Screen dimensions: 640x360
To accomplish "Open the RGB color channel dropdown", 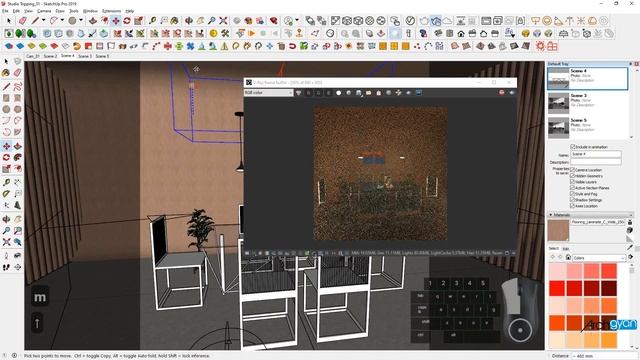I will click(269, 93).
